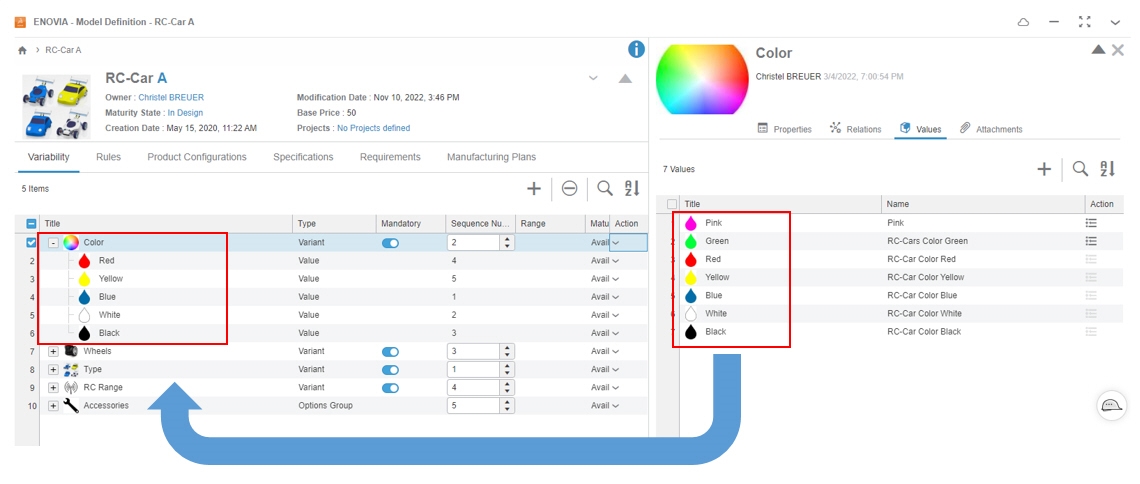Collapse the Color panel header

[1099, 50]
